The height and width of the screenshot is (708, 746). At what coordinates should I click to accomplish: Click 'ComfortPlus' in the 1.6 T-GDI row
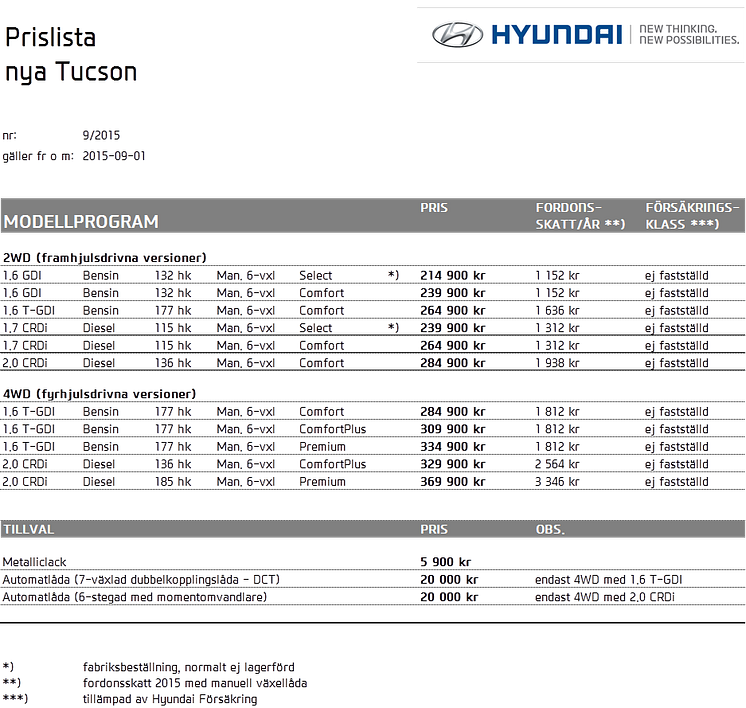333,429
